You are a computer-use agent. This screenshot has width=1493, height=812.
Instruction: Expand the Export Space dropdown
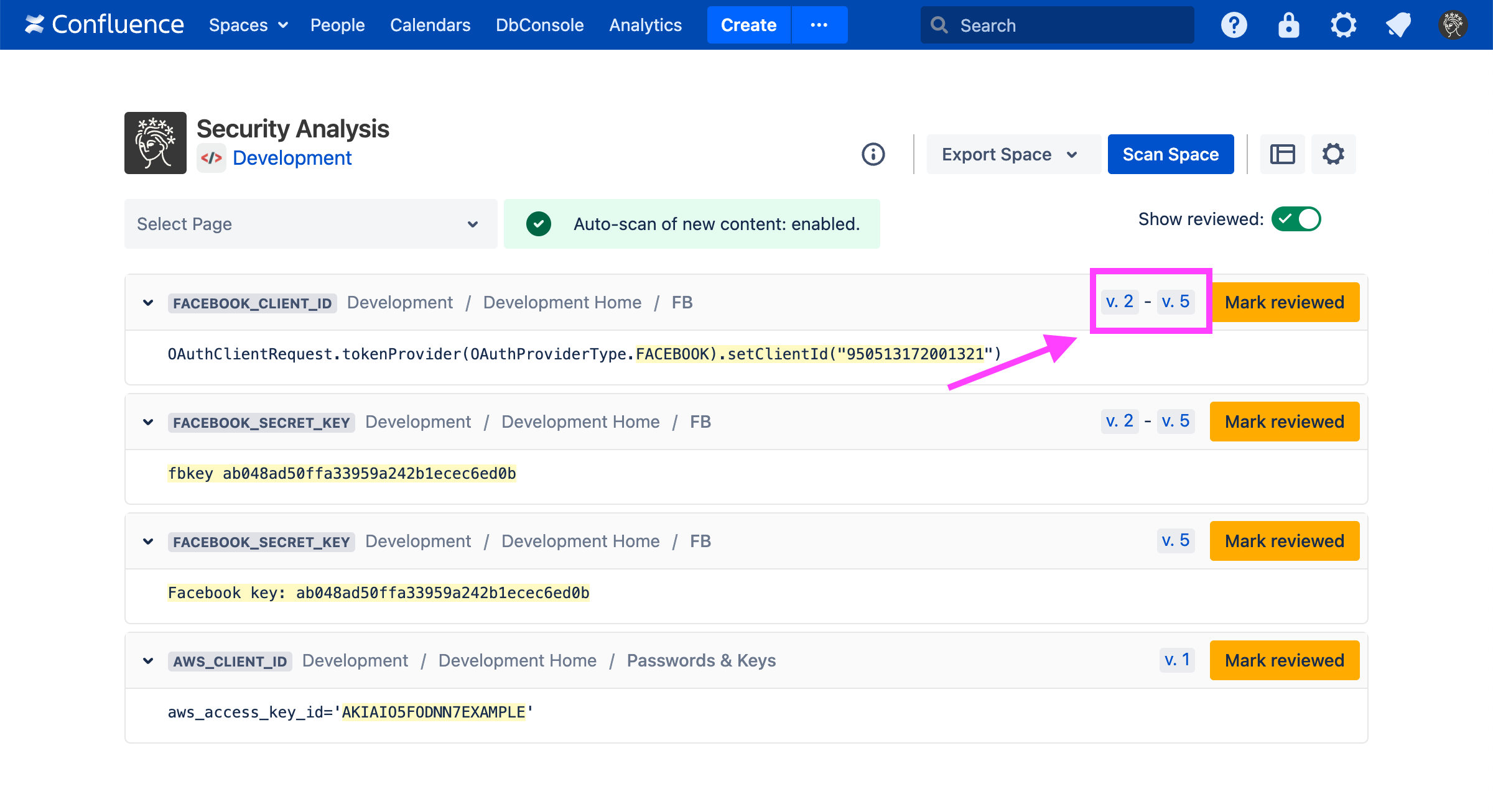pyautogui.click(x=1012, y=154)
